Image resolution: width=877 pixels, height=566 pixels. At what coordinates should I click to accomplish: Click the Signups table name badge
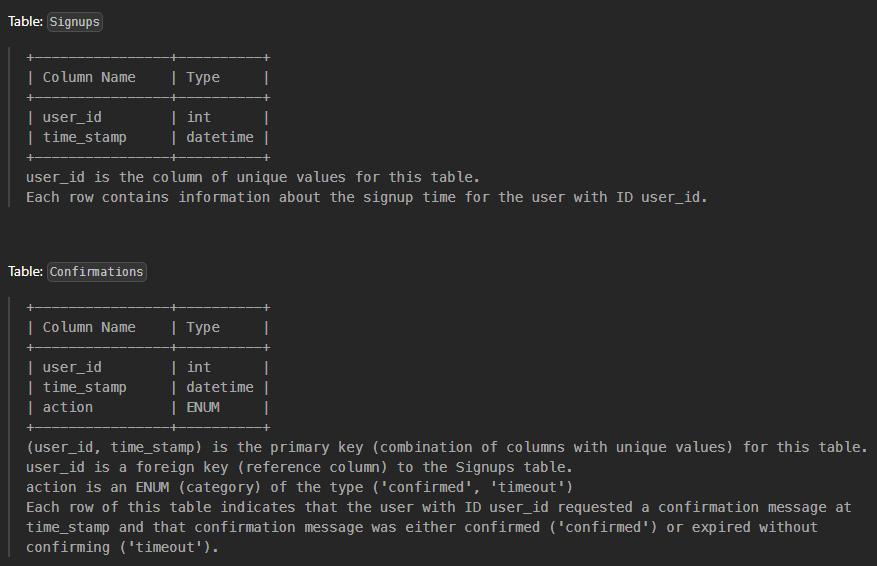(75, 21)
